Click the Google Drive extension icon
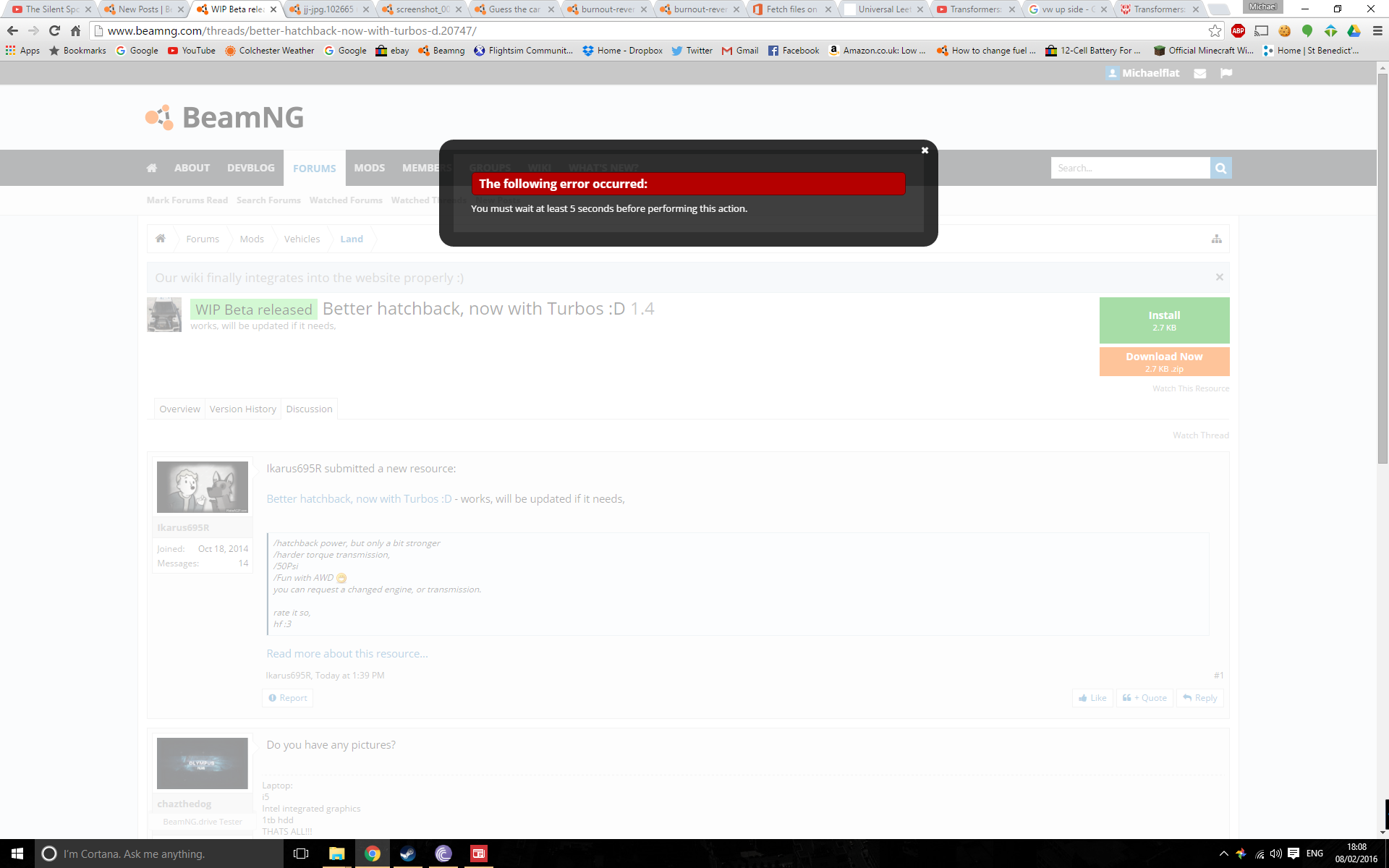Viewport: 1389px width, 868px height. coord(1354,30)
